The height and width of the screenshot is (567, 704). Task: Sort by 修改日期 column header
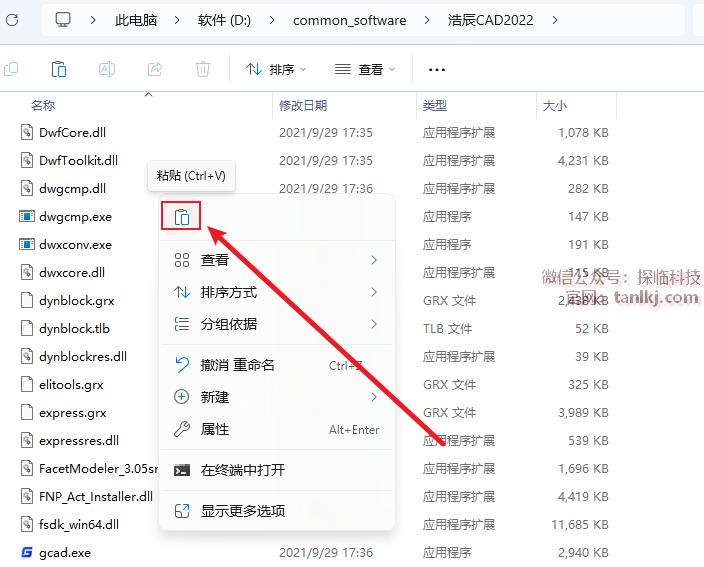click(x=303, y=105)
